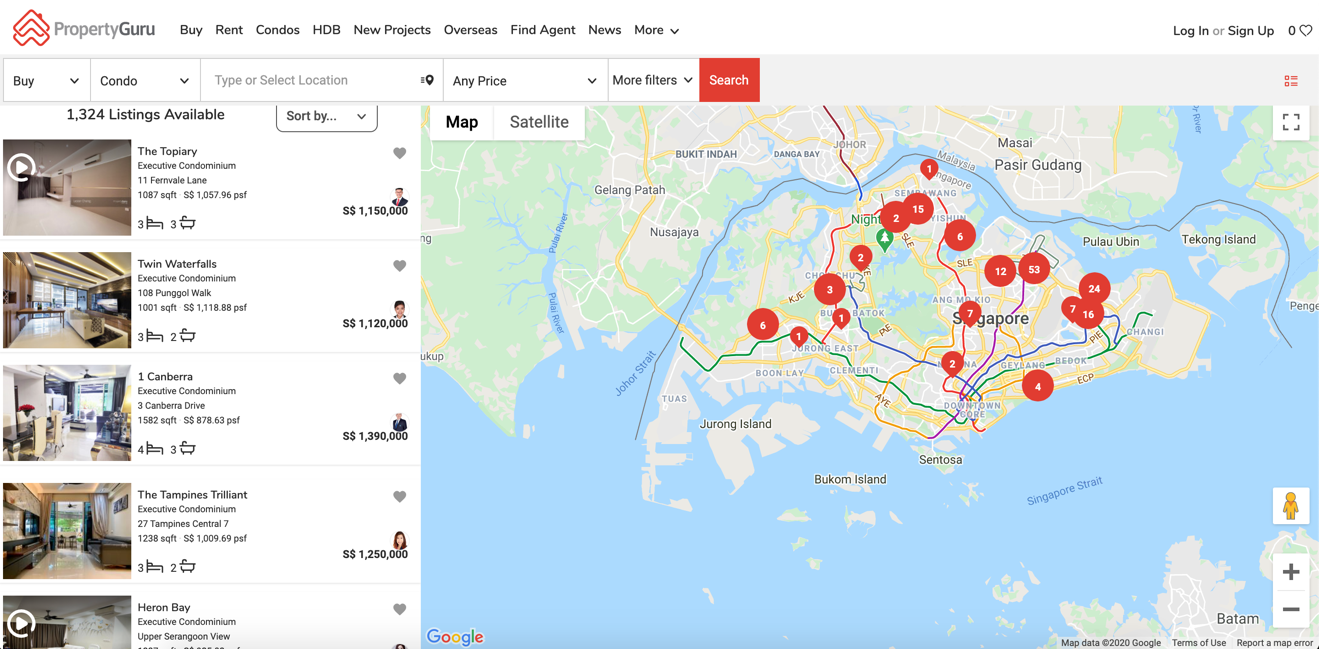Open the HDB menu item
The image size is (1319, 649).
coord(326,30)
